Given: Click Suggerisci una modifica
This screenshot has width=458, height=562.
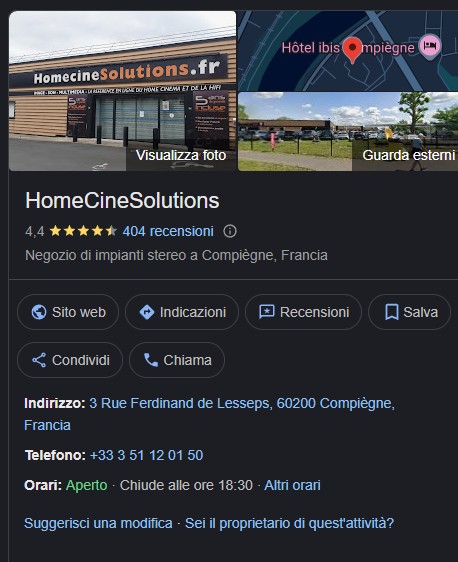Looking at the screenshot, I should [x=98, y=523].
